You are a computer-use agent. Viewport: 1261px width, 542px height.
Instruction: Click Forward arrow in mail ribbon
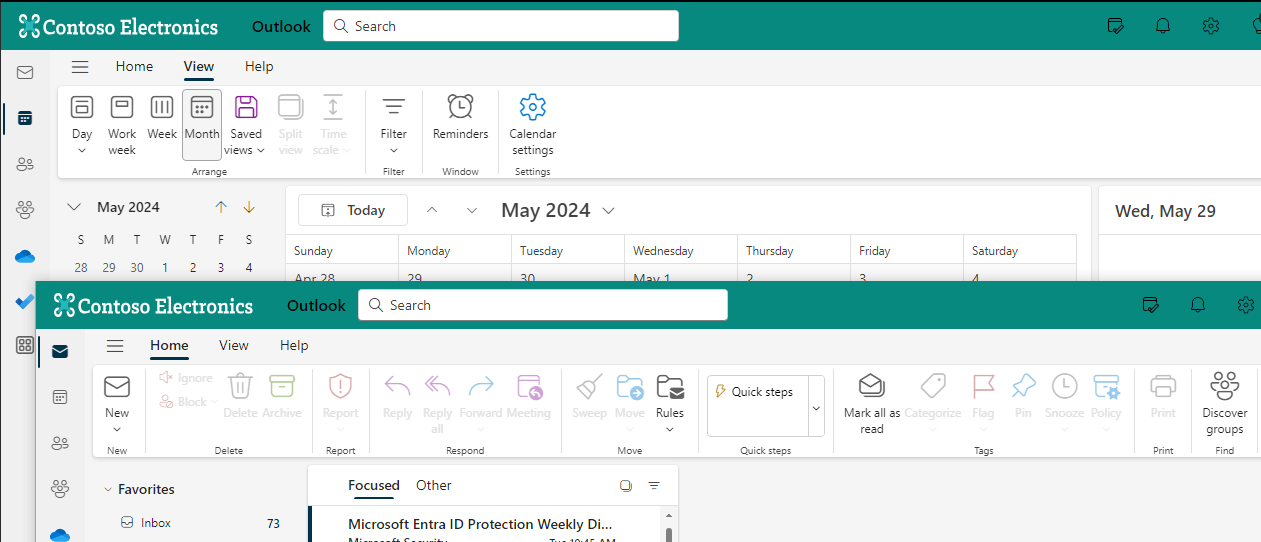(x=481, y=395)
